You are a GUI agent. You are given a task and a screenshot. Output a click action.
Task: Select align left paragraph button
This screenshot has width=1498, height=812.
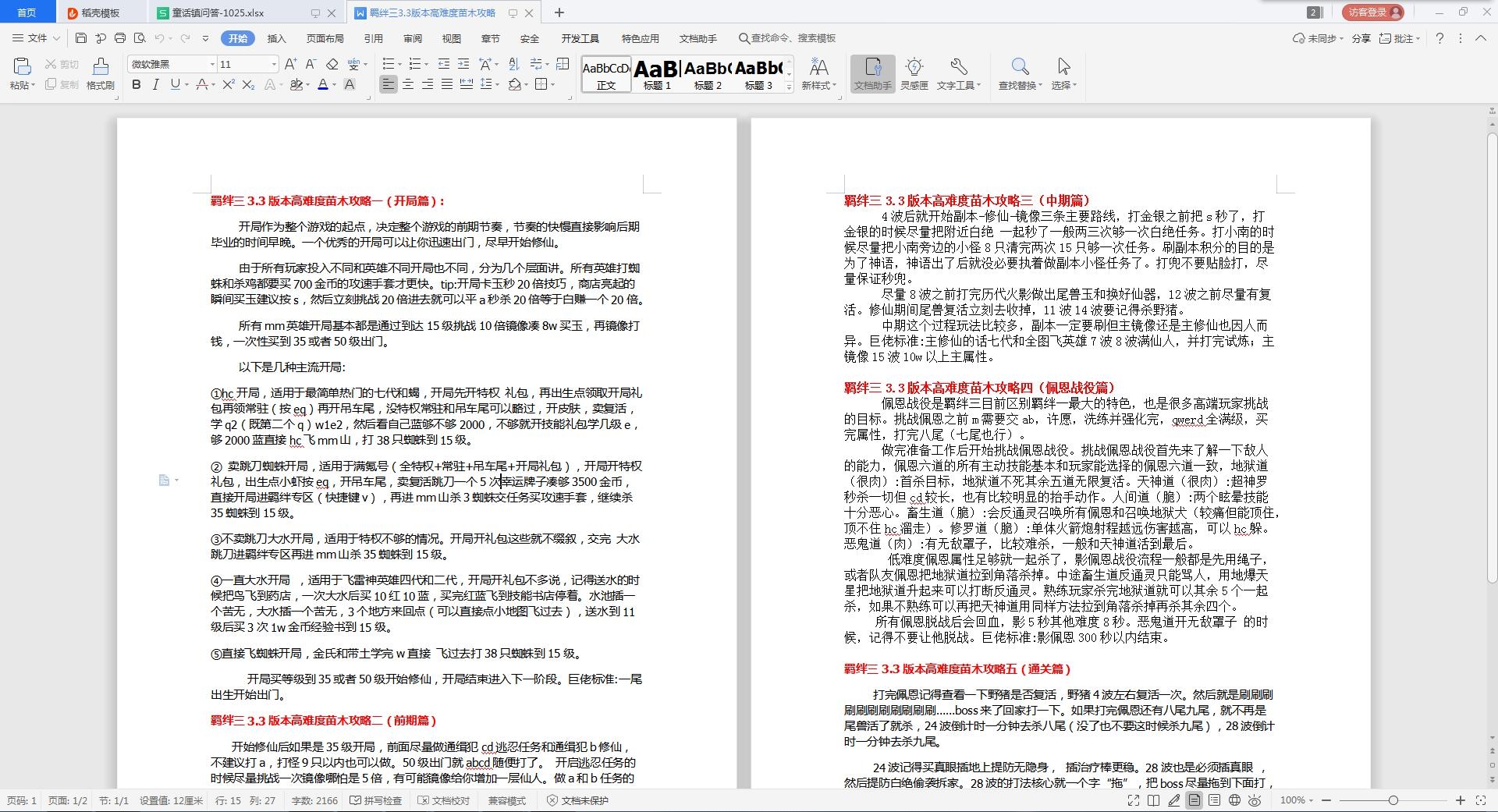click(x=389, y=84)
